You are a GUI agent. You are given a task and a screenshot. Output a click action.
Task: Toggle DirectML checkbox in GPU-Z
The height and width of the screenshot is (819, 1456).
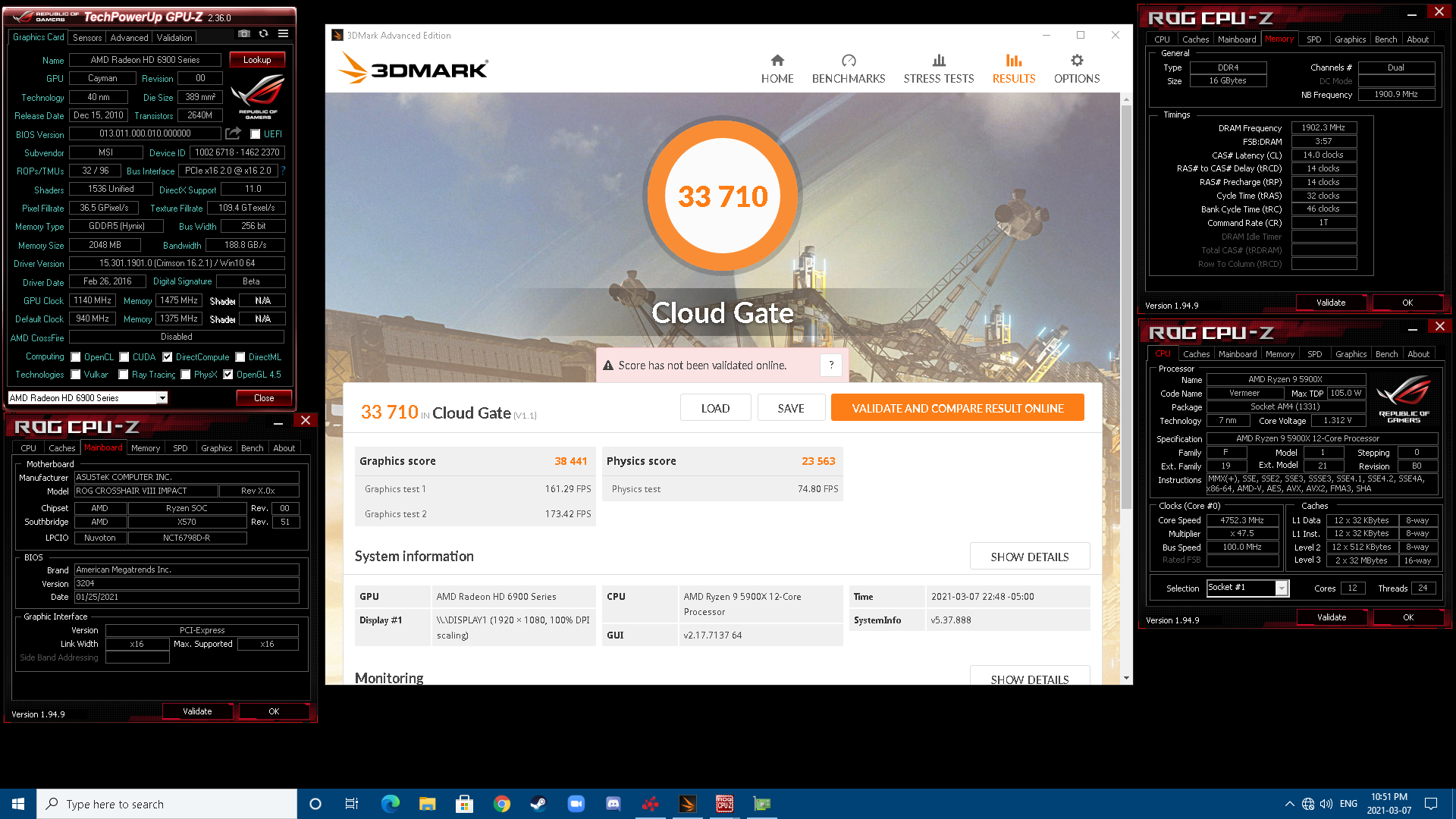[240, 357]
